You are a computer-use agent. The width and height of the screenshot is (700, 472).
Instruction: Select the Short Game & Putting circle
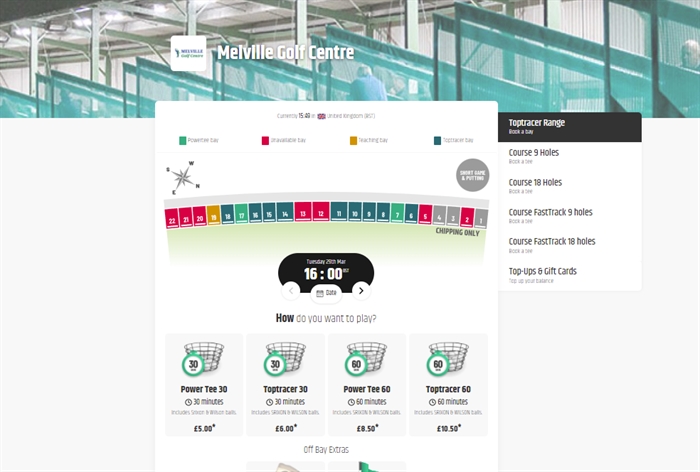pyautogui.click(x=472, y=175)
